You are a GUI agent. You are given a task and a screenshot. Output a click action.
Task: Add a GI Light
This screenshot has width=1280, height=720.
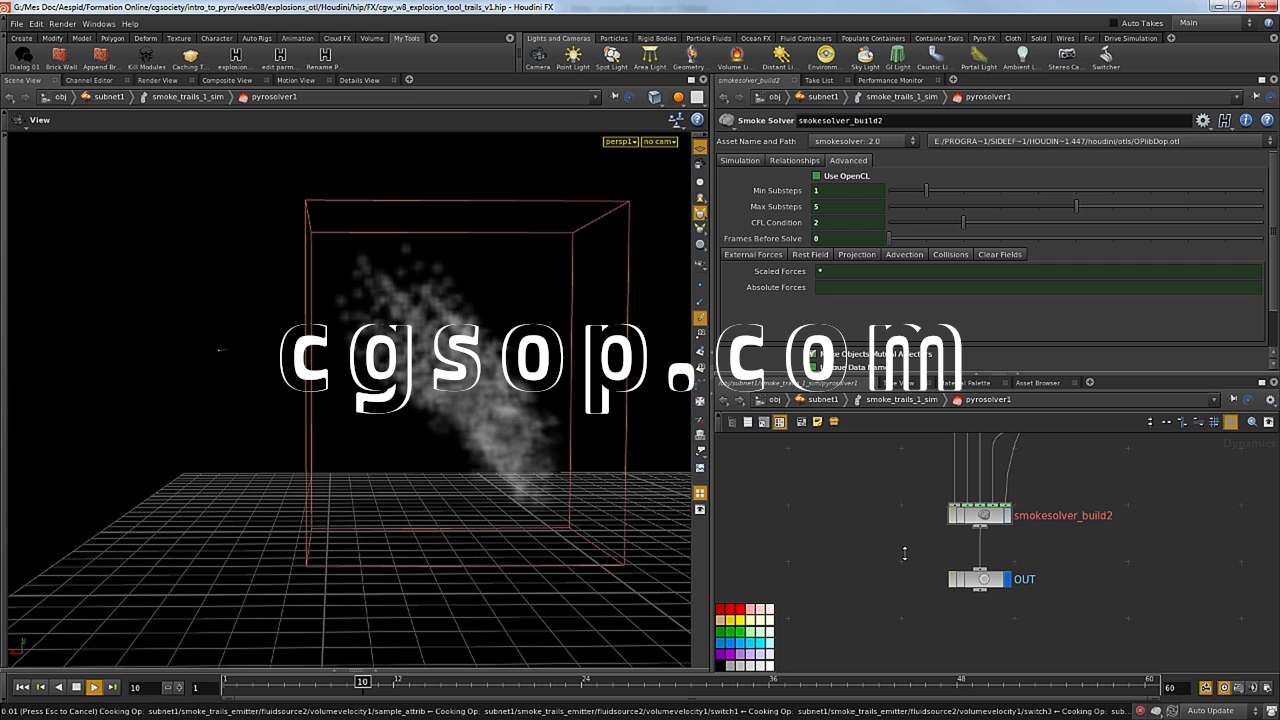(897, 58)
